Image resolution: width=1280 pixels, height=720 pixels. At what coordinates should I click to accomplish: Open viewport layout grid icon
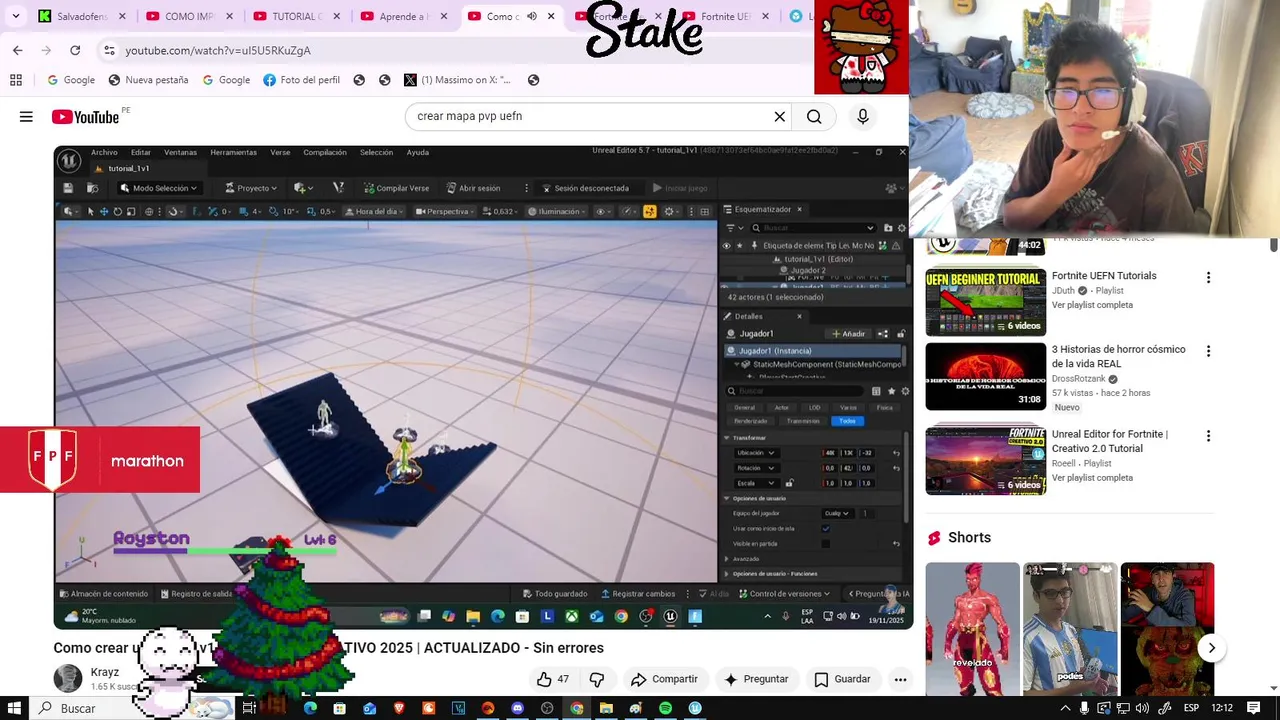(705, 211)
